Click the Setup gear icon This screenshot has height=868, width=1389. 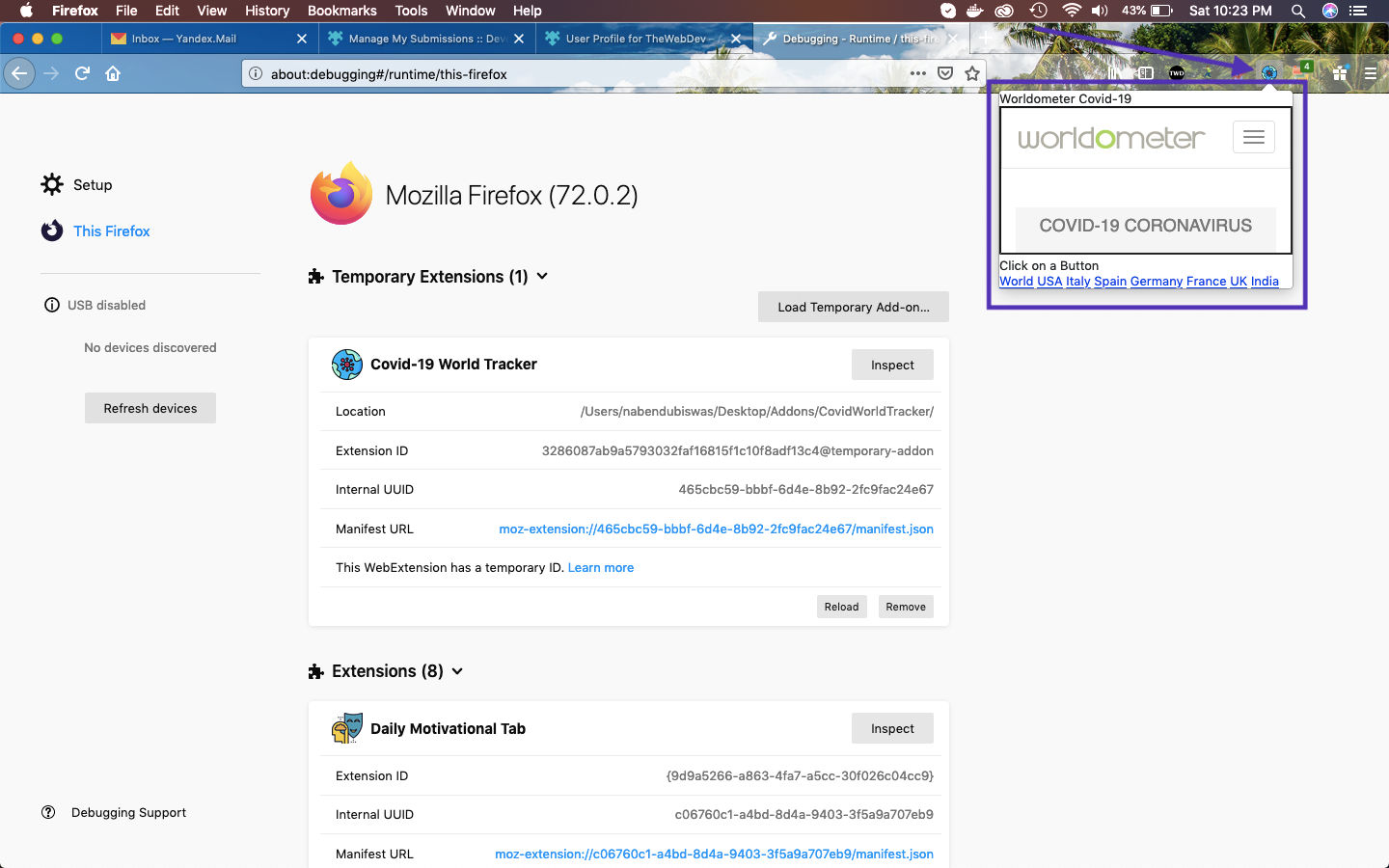pos(52,184)
